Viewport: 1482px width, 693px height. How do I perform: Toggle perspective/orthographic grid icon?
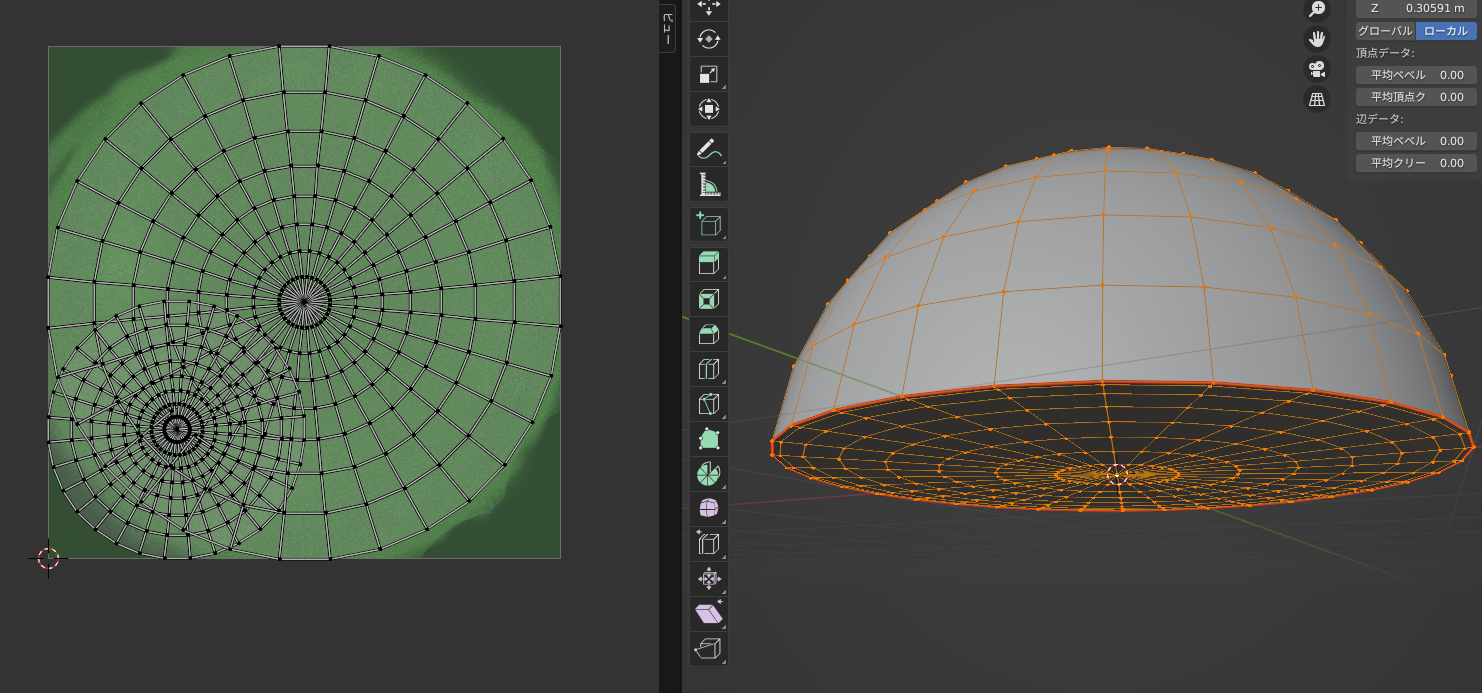tap(1317, 99)
